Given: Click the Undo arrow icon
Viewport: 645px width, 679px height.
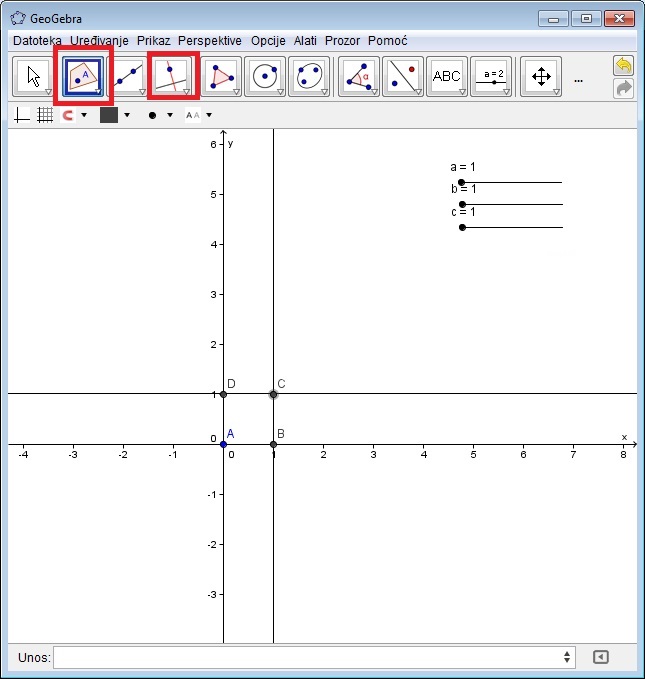Looking at the screenshot, I should (623, 66).
